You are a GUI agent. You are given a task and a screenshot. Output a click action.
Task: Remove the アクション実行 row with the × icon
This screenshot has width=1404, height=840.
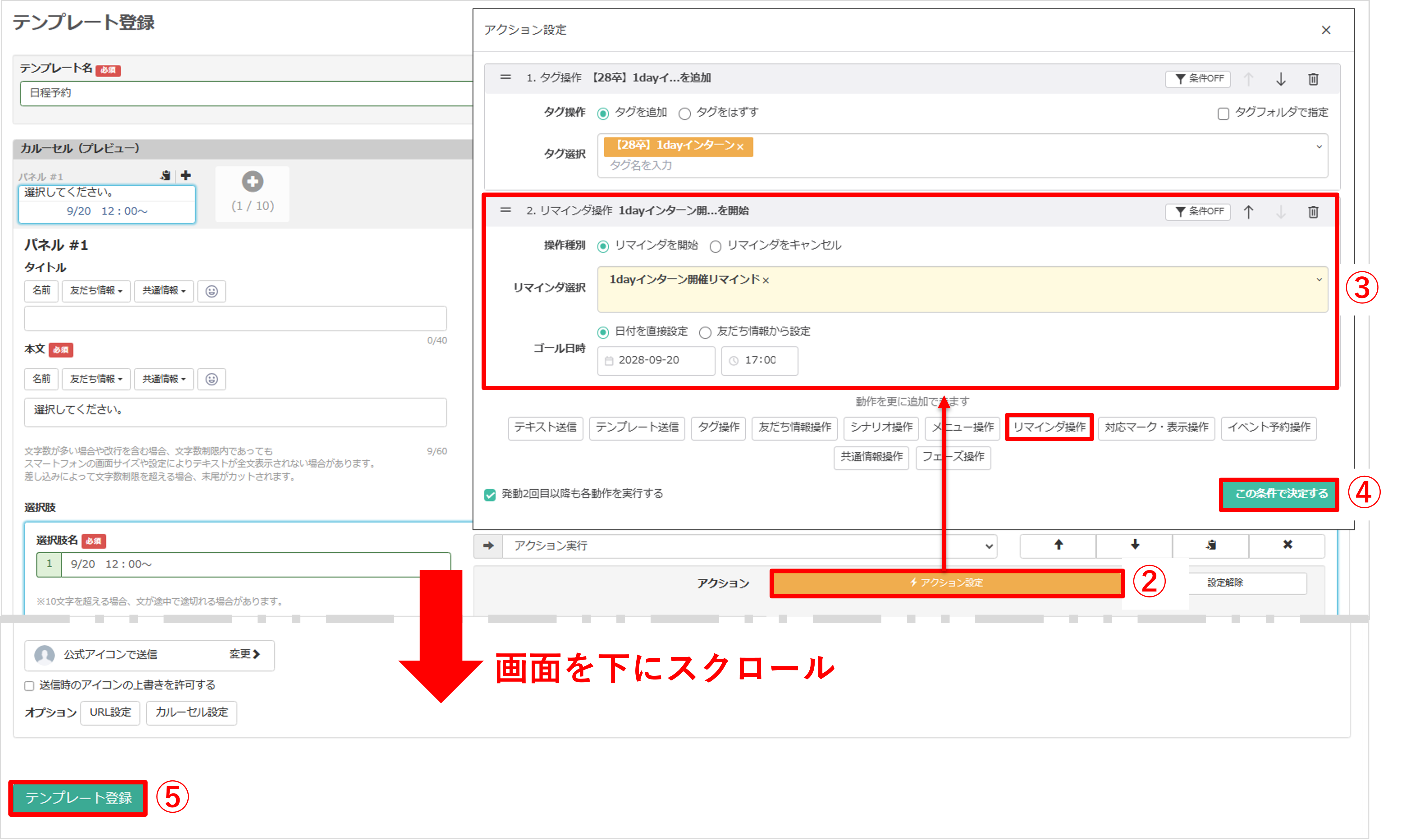pos(1287,545)
